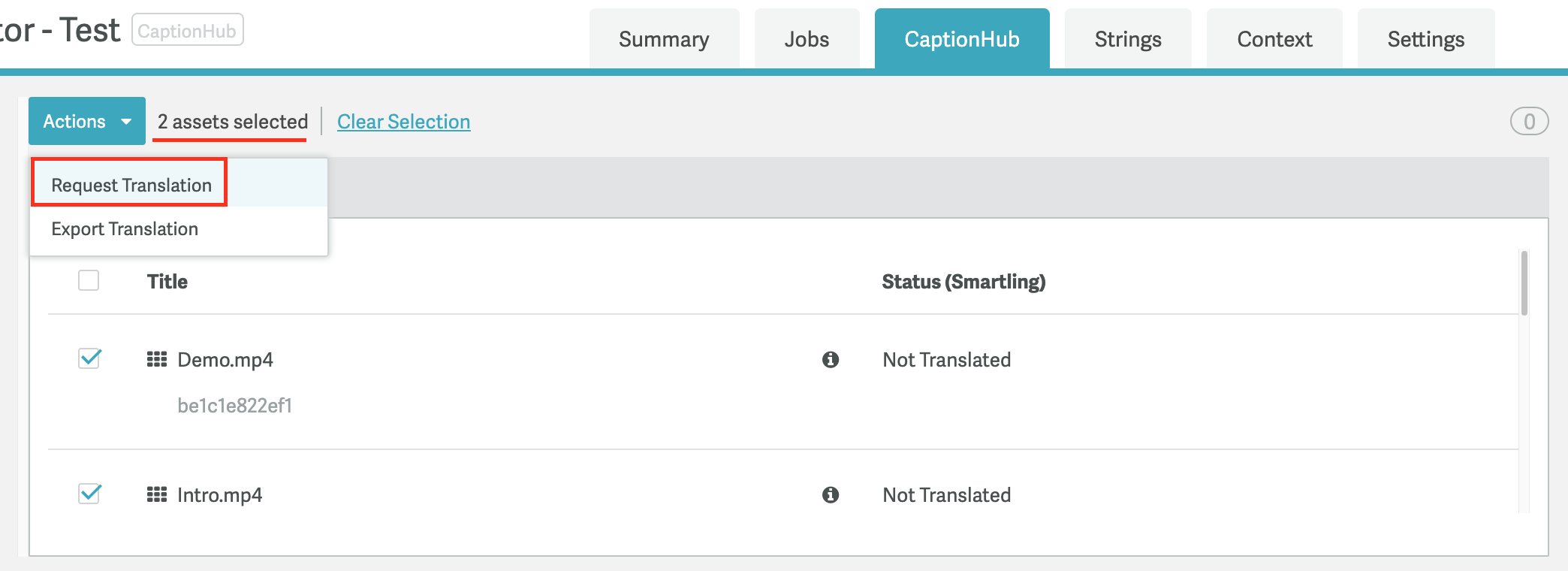1568x571 pixels.
Task: Click the Not Translated status for Demo.mp4
Action: [947, 360]
